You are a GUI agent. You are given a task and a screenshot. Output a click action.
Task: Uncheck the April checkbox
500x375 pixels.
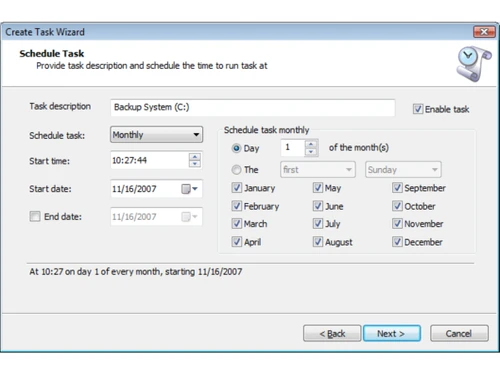click(x=236, y=241)
